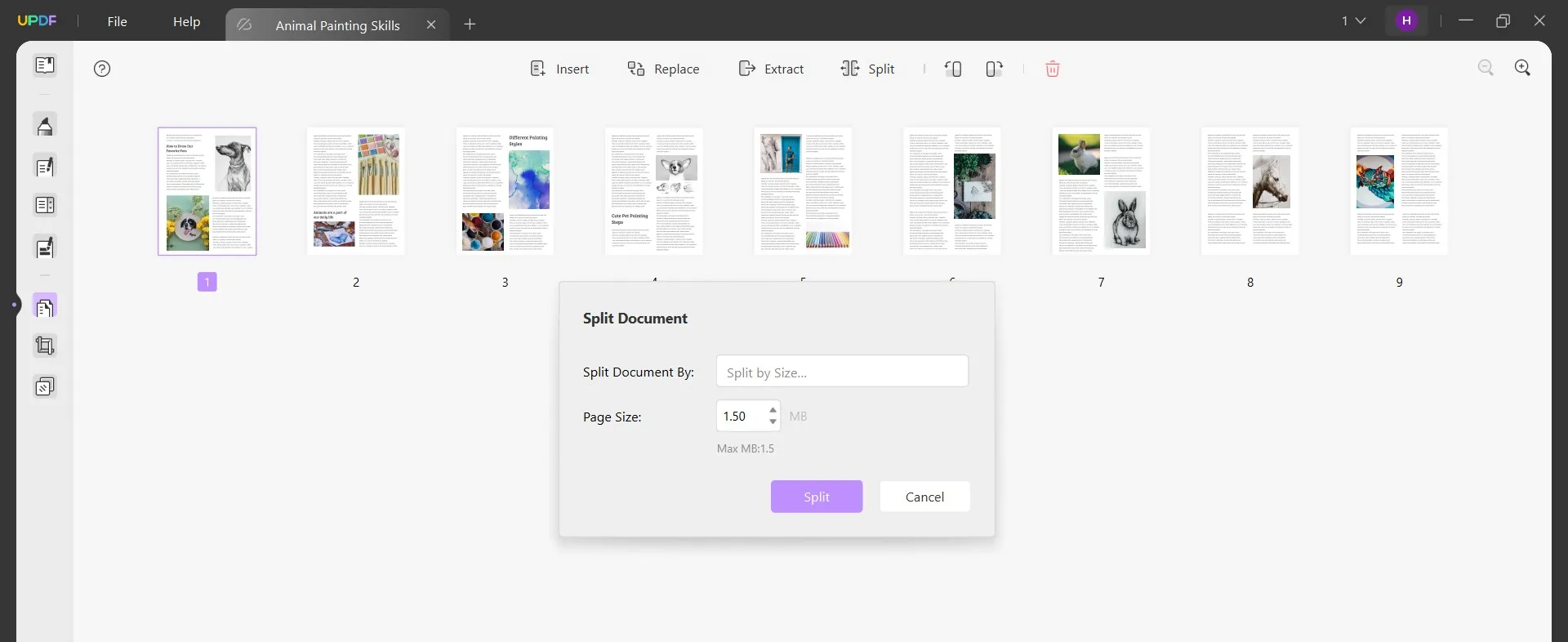Cancel the Split Document dialog
Screen dimensions: 1568x642
[x=924, y=497]
